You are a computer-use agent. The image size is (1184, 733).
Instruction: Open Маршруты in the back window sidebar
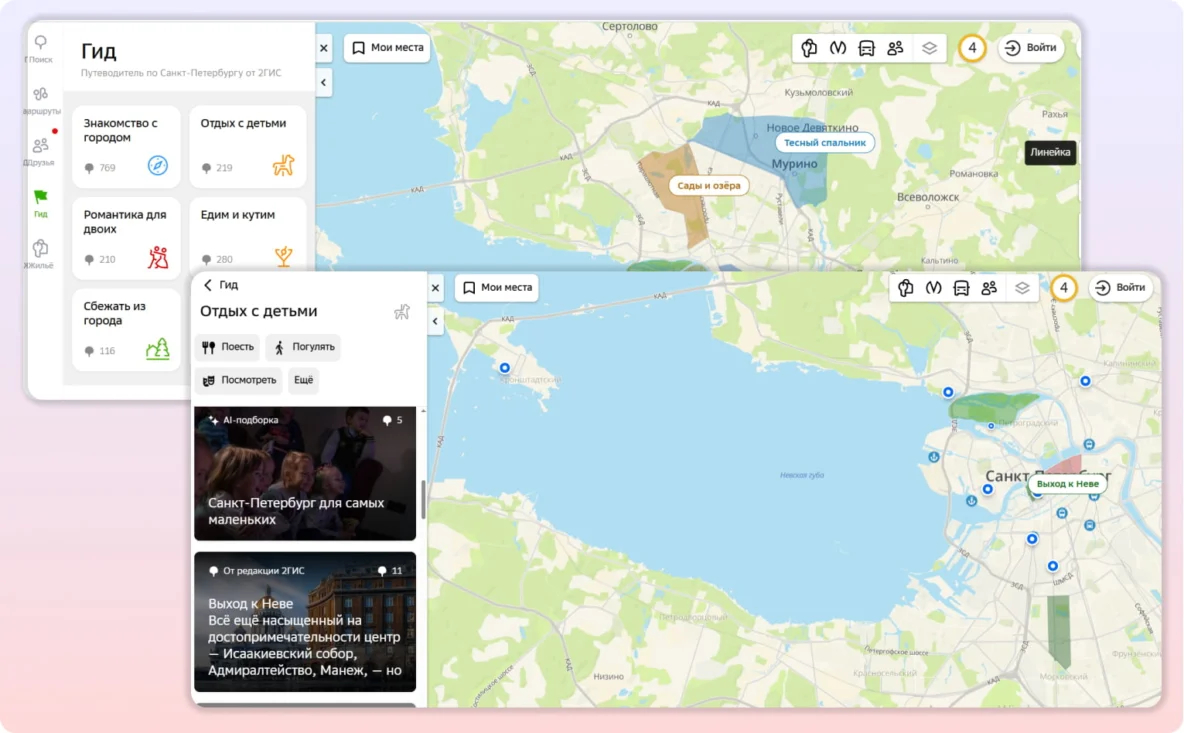point(40,100)
